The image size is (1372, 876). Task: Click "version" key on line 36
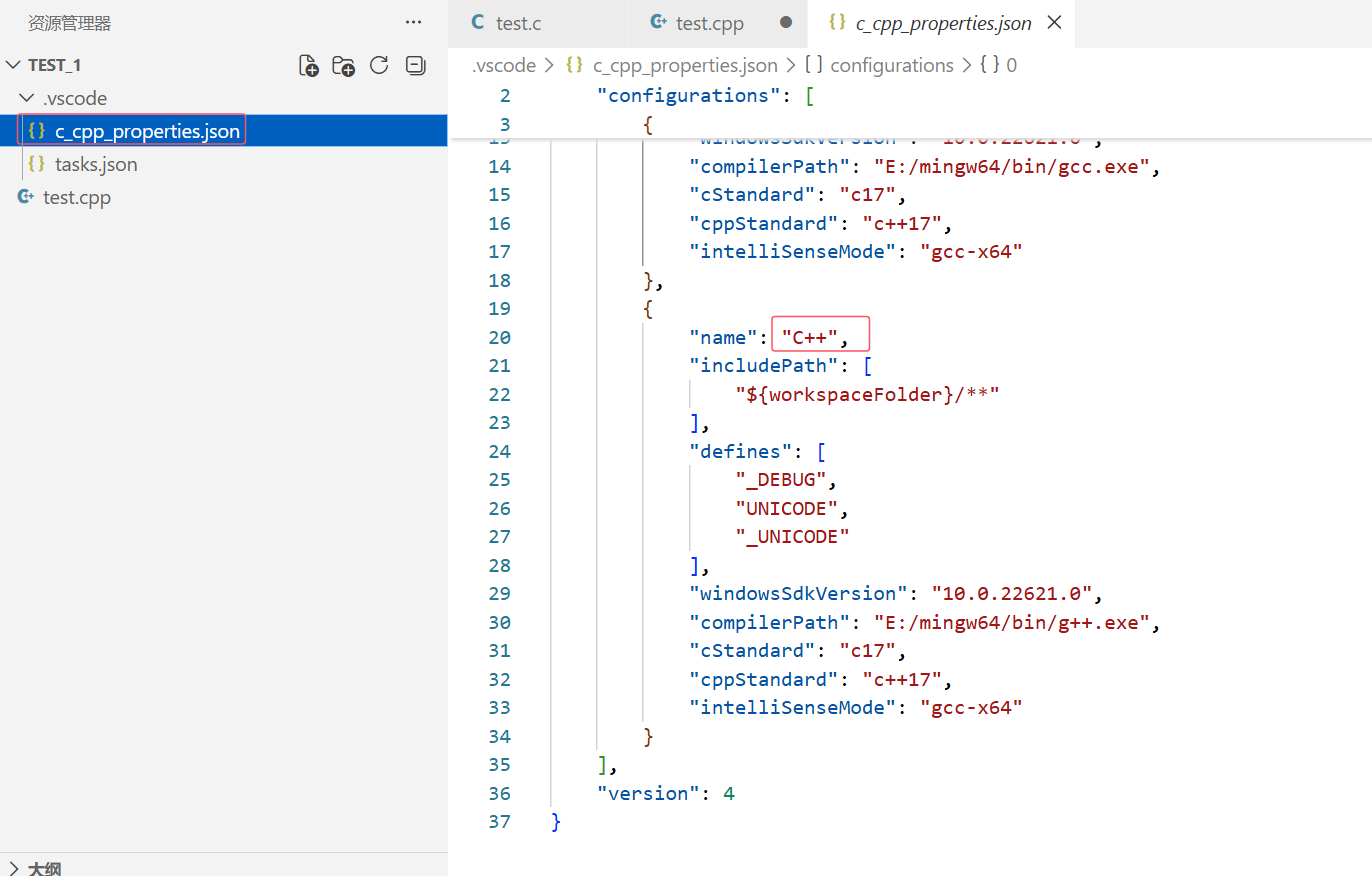(649, 793)
